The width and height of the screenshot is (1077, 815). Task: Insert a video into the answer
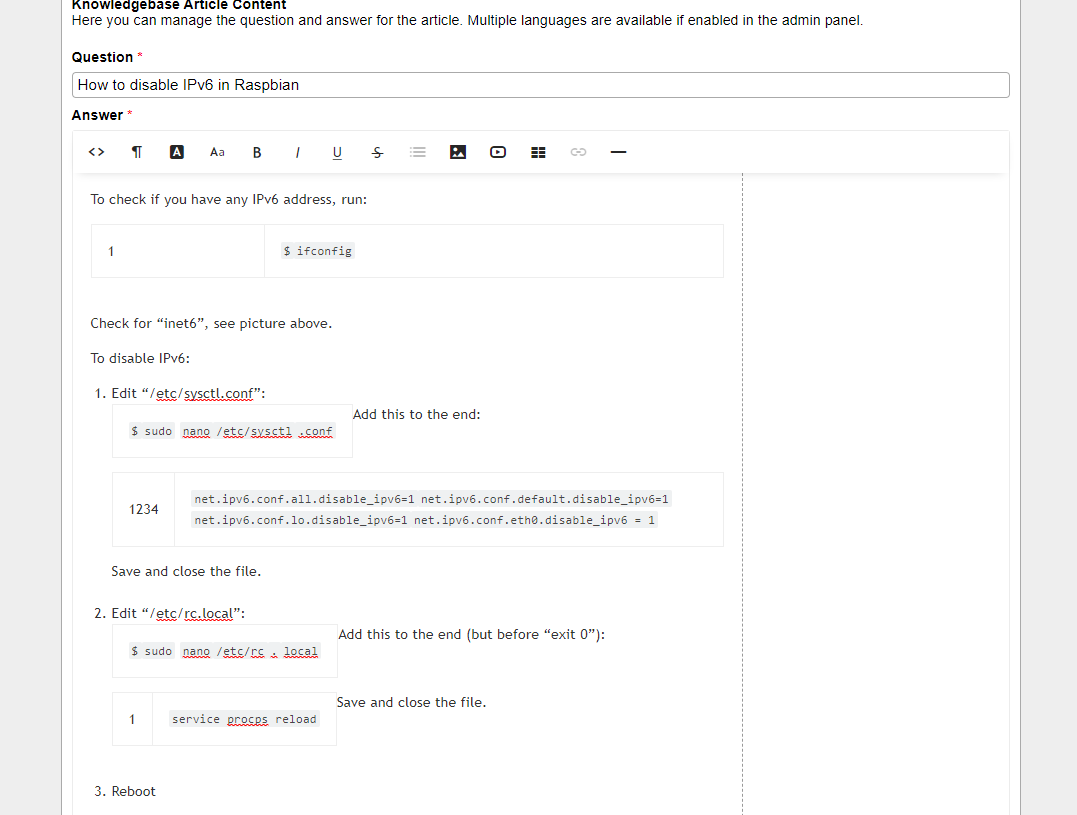coord(498,153)
